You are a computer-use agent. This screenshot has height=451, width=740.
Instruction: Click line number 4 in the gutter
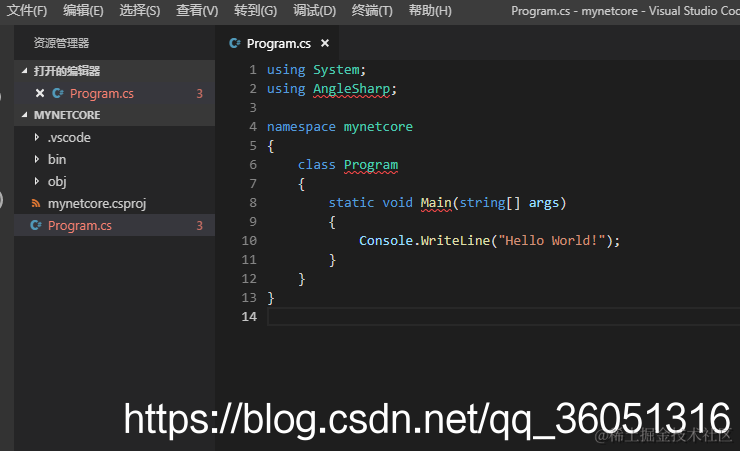(x=253, y=126)
